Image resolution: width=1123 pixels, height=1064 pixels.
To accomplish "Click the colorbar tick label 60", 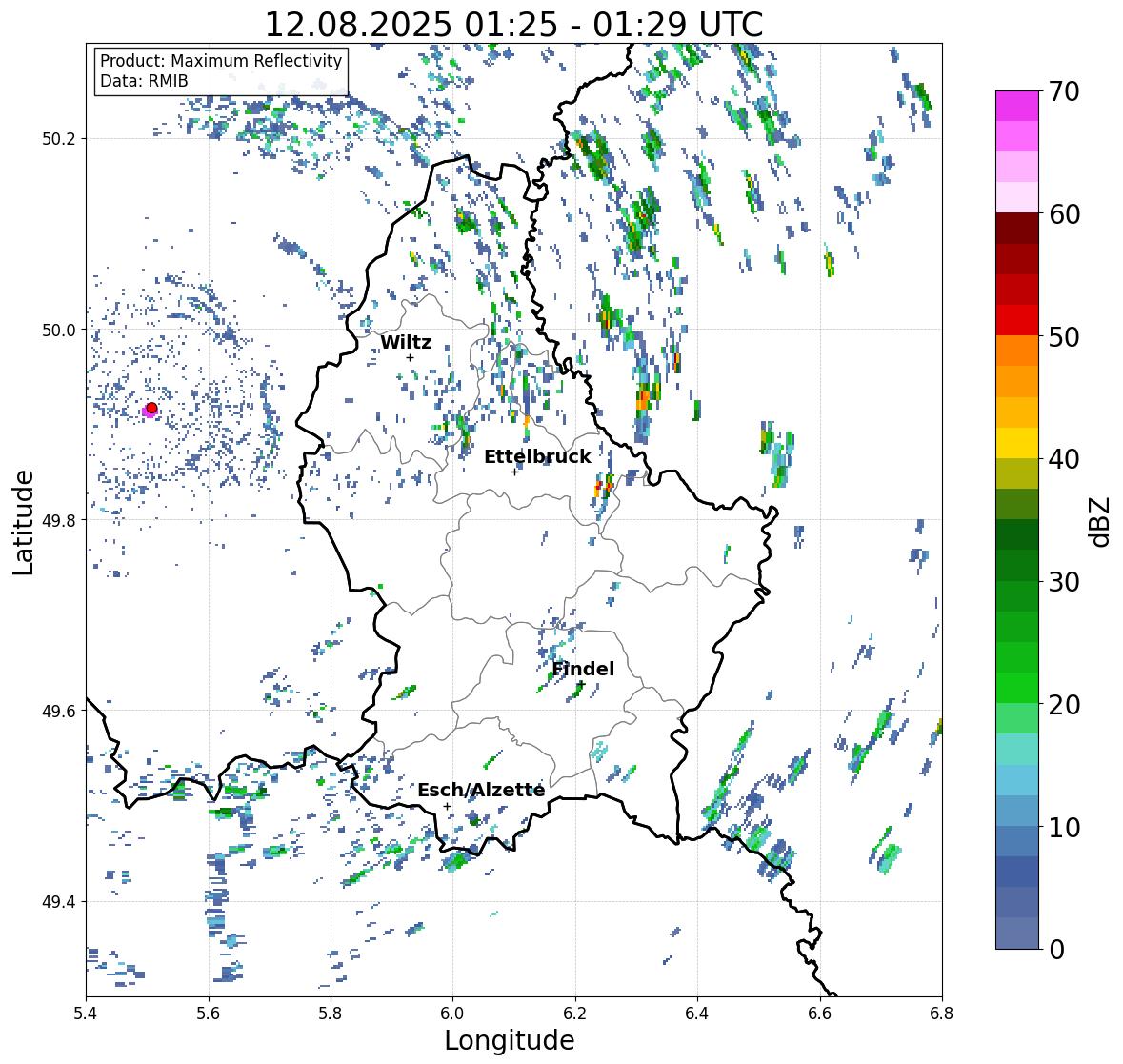I will [1065, 214].
